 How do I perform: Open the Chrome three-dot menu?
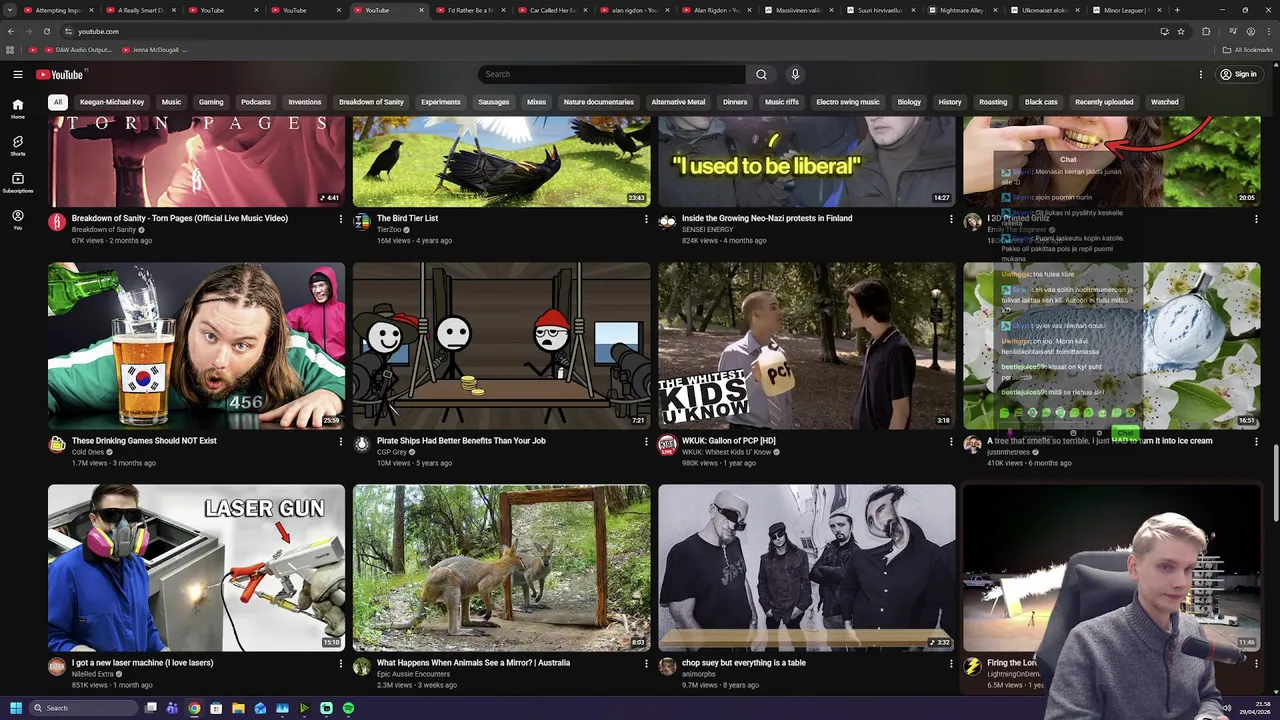(x=1269, y=31)
